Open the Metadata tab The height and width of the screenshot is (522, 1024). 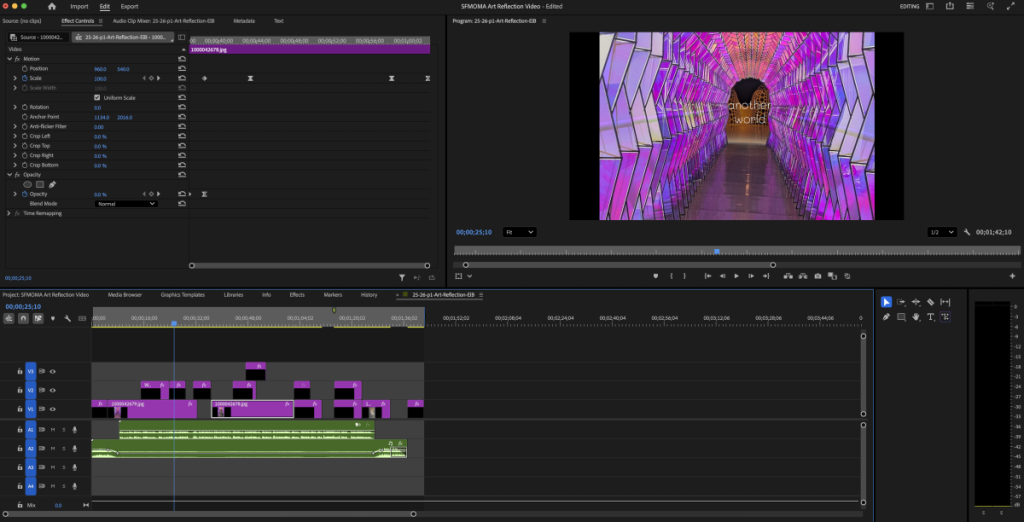coord(244,21)
